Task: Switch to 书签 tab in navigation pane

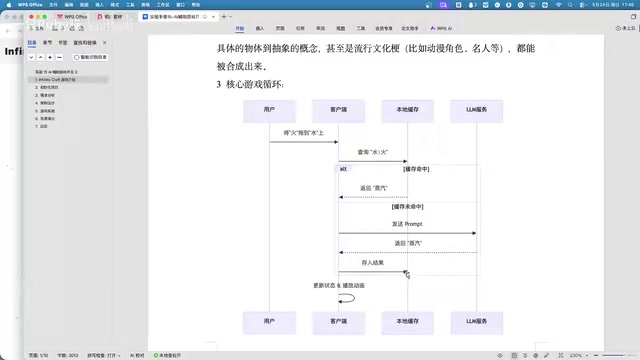Action: (62, 42)
